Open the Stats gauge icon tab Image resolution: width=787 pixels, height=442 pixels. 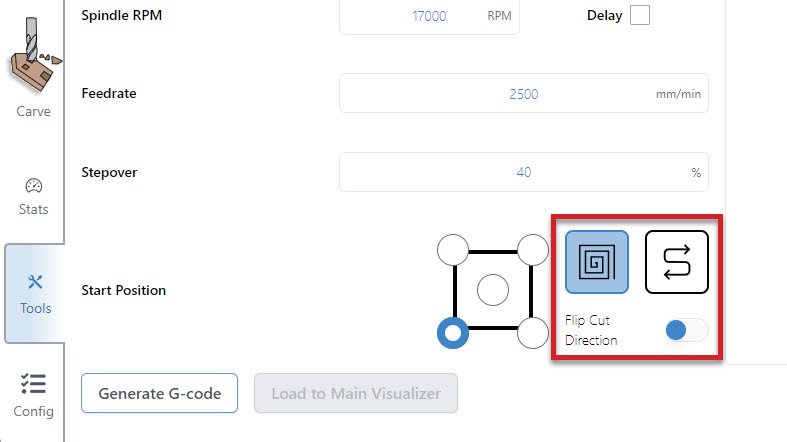point(33,196)
